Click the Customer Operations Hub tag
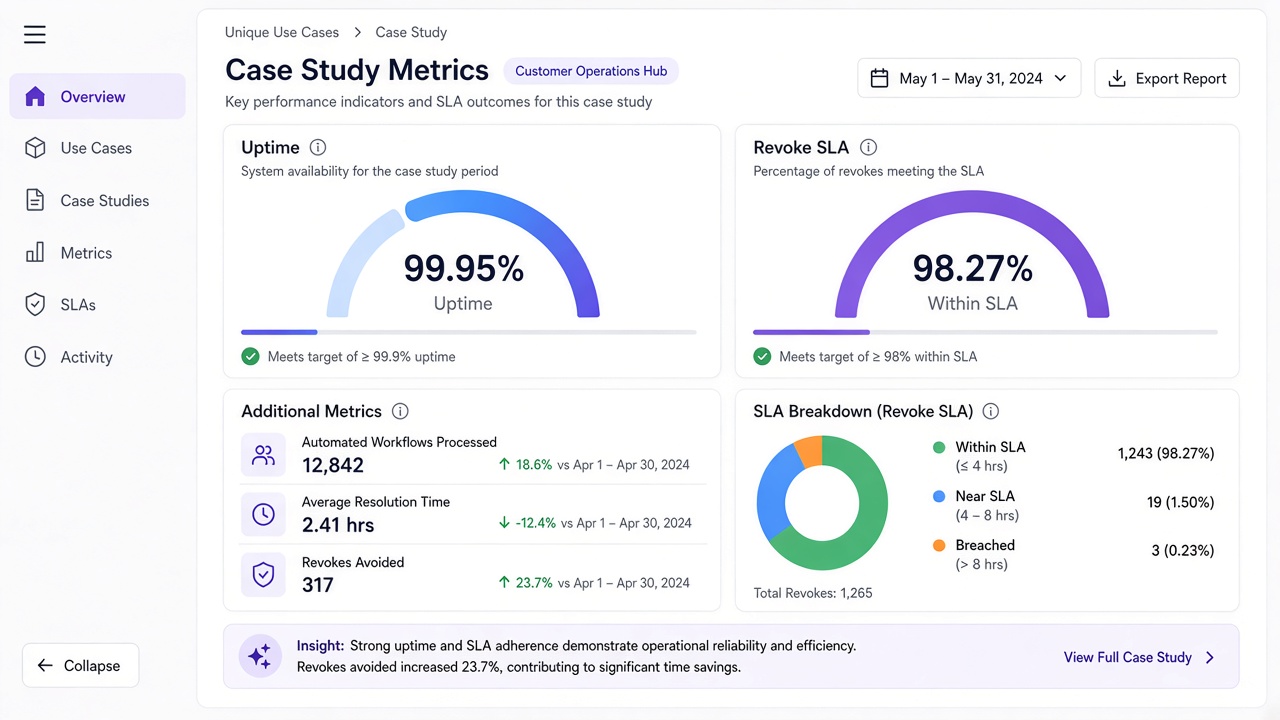This screenshot has height=720, width=1280. tap(591, 71)
